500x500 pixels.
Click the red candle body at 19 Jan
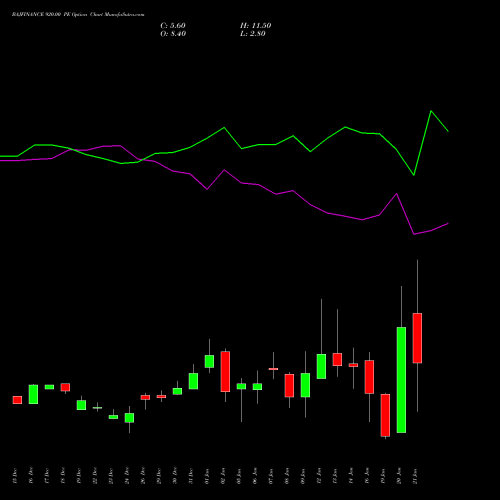click(x=385, y=415)
